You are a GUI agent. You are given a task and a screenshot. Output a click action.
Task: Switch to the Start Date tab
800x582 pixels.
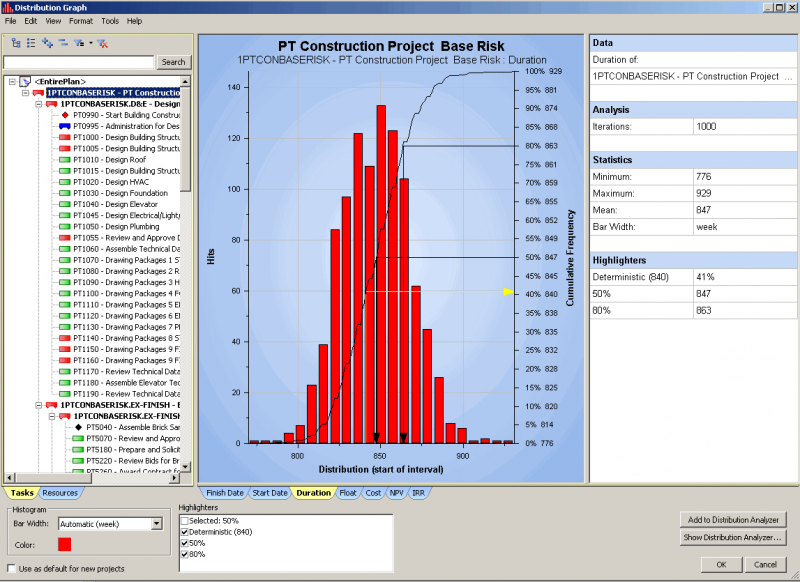(x=270, y=493)
